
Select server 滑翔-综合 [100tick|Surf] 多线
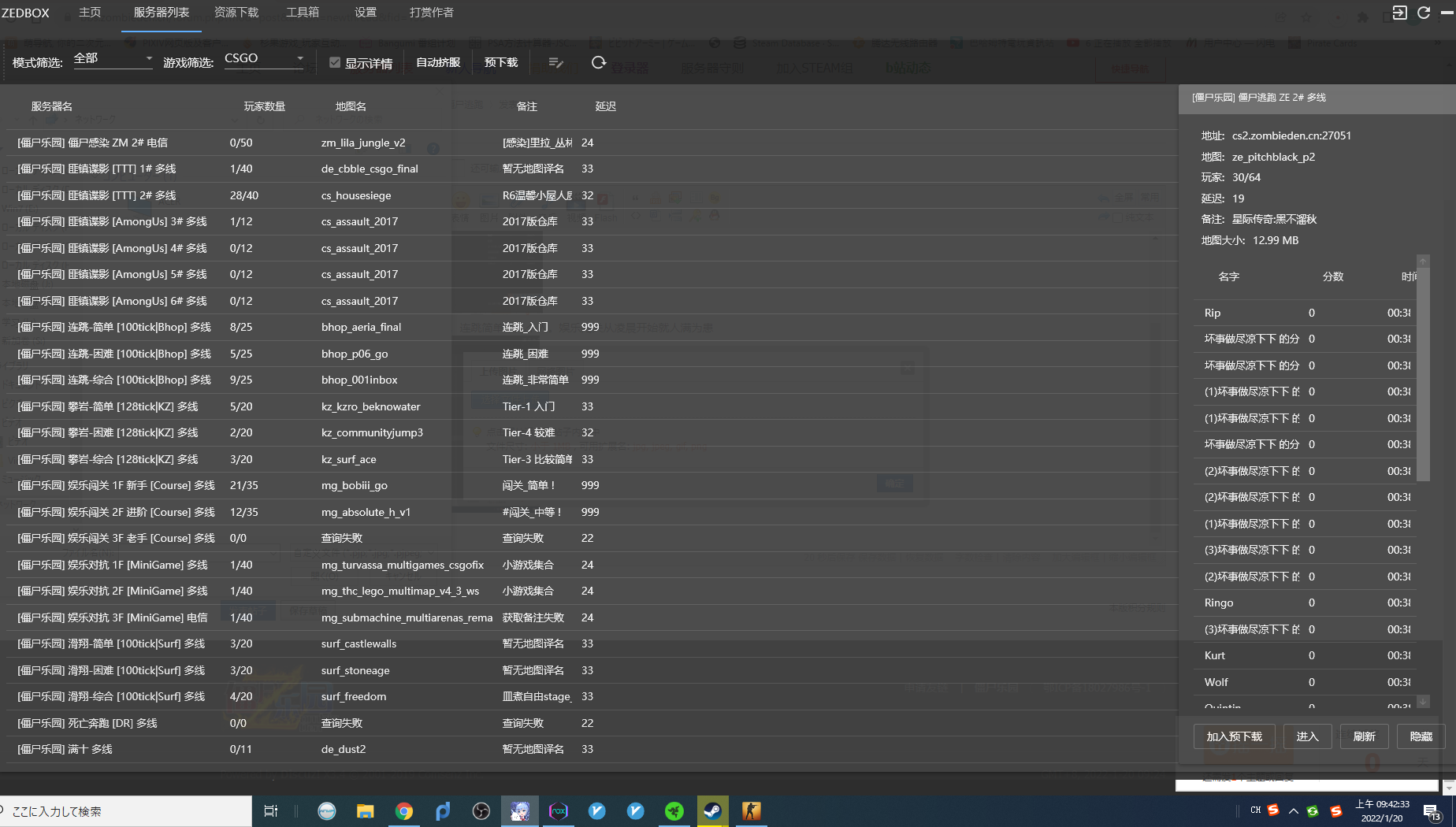coord(591,696)
